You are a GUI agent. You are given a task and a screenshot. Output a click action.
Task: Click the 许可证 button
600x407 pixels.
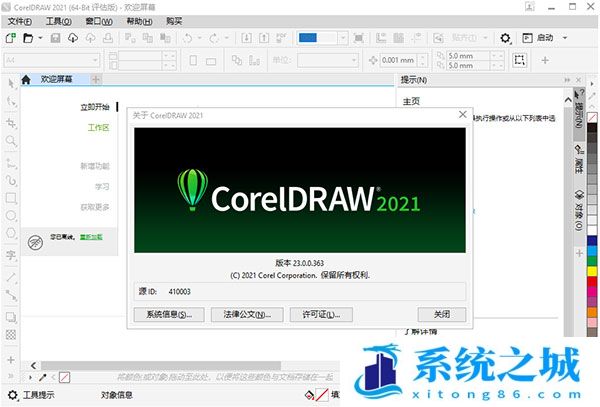321,314
